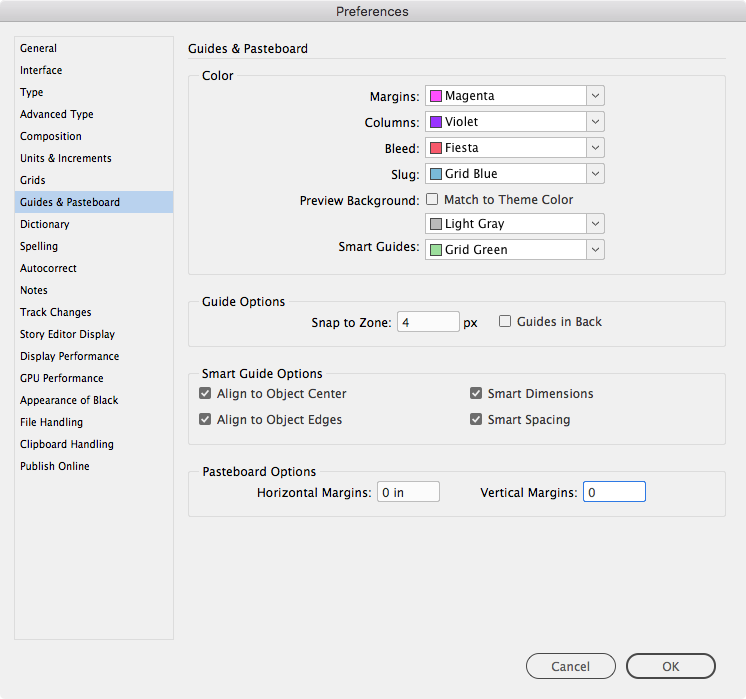The image size is (746, 699).
Task: Click the violet Columns color swatch
Action: (436, 122)
